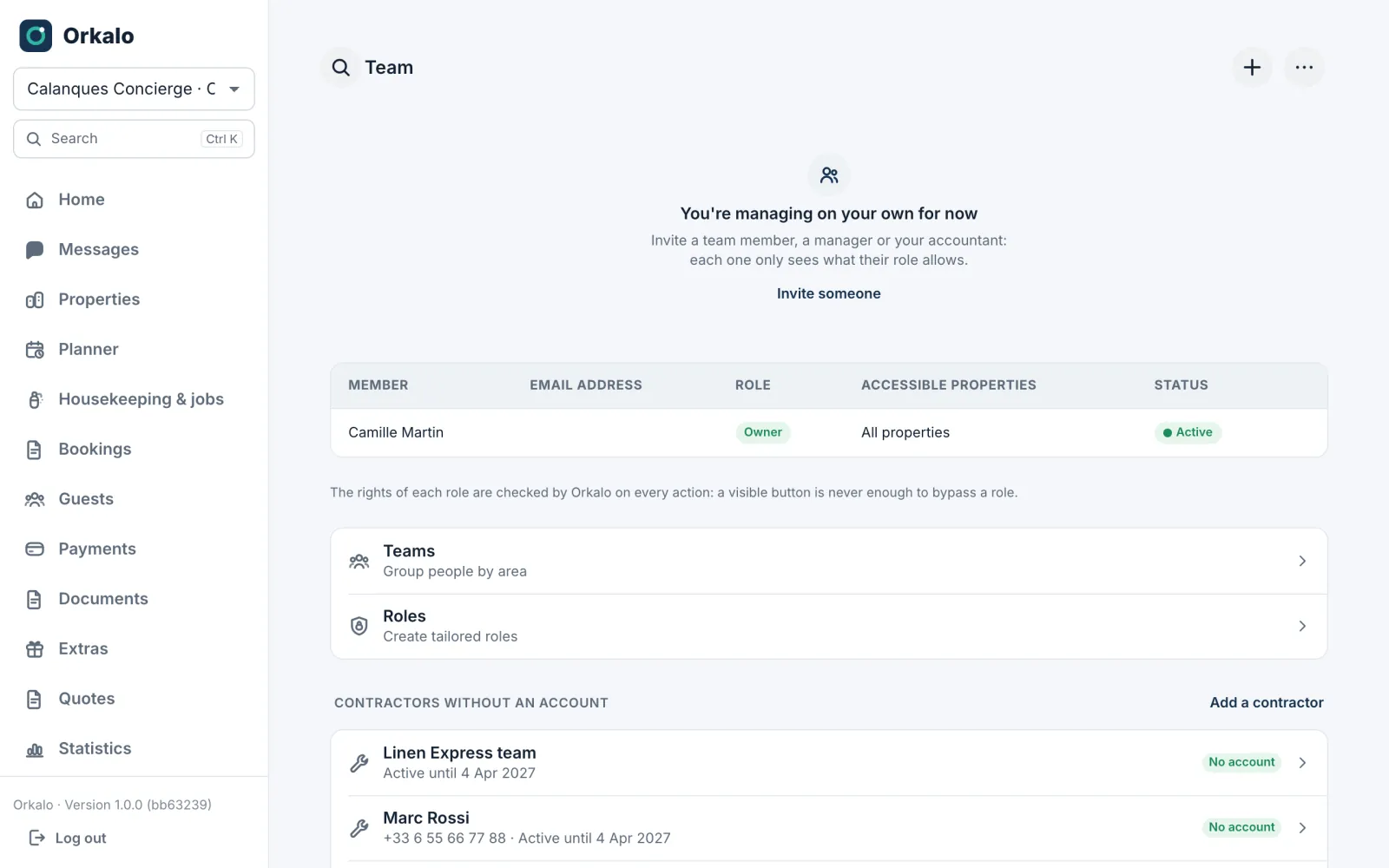Click the Payments card icon
The image size is (1389, 868).
[x=35, y=549]
